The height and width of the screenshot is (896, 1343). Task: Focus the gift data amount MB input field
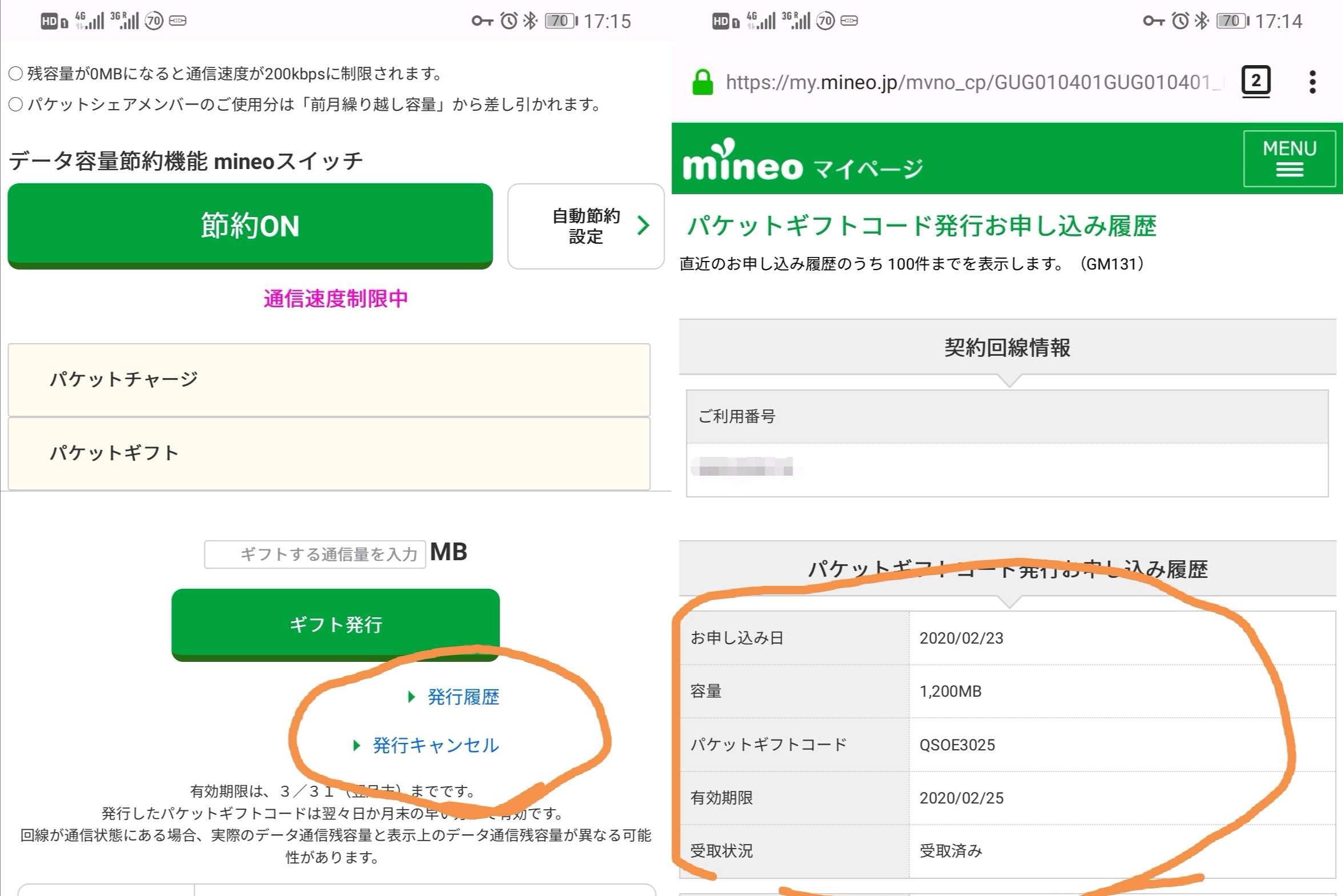tap(315, 554)
